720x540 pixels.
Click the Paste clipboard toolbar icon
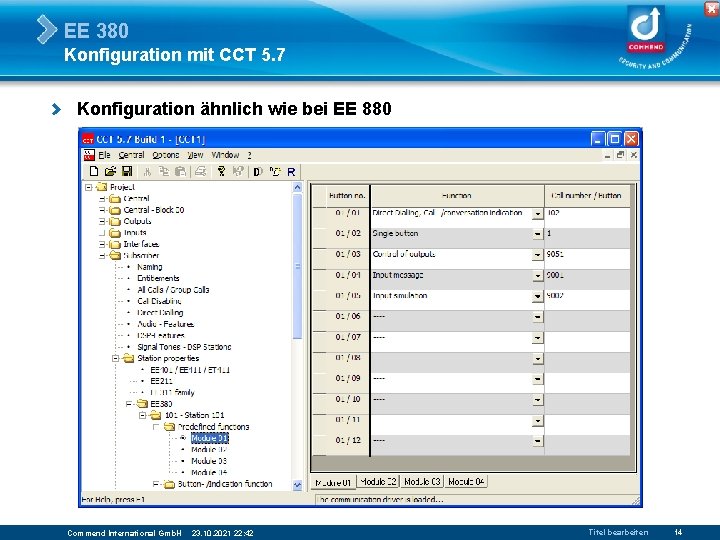coord(181,171)
